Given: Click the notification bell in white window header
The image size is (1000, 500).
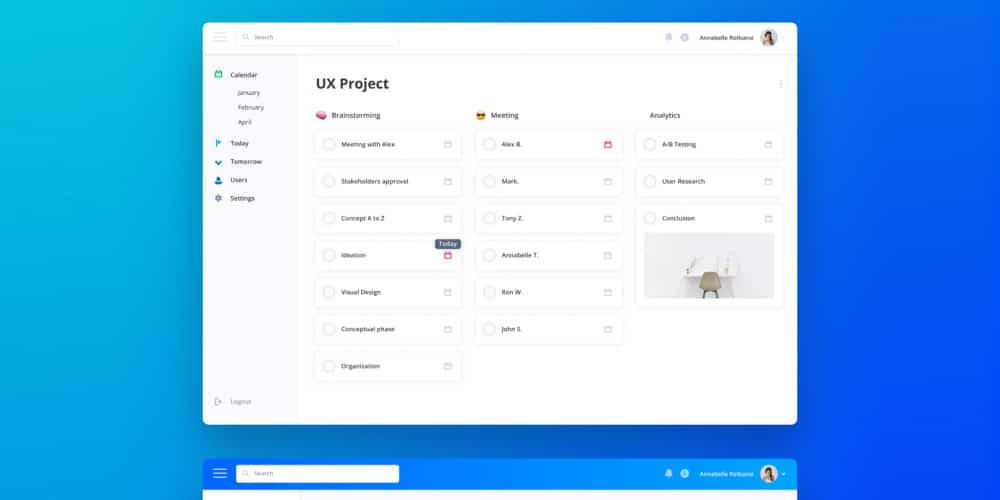Looking at the screenshot, I should click(x=668, y=37).
